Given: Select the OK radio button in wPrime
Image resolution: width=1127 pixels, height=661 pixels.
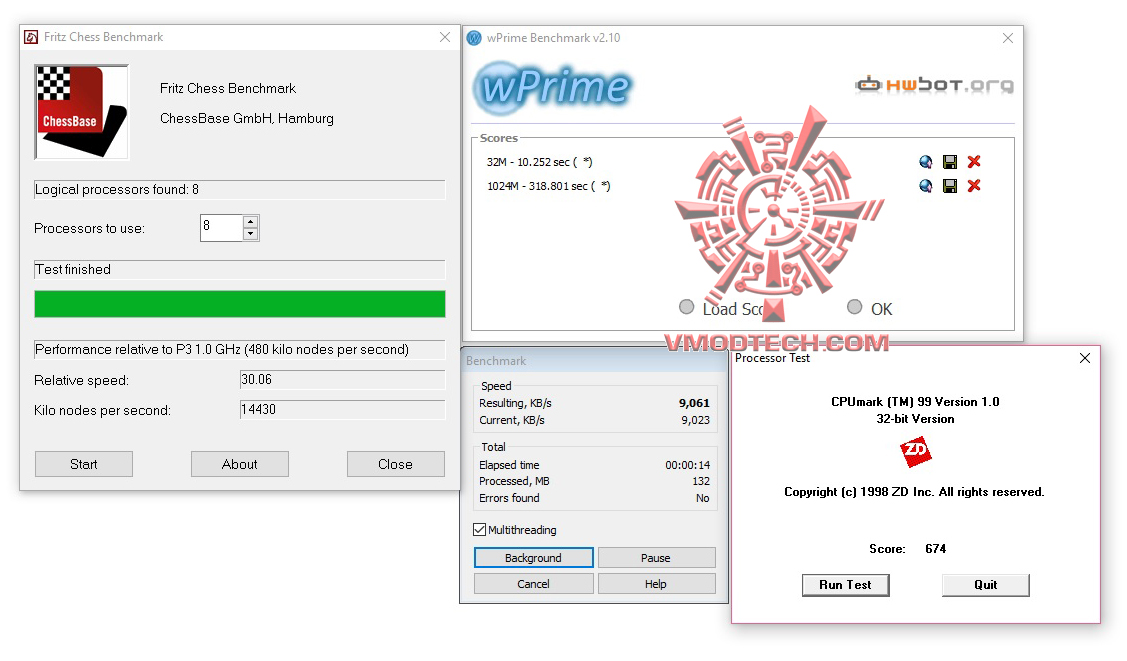Looking at the screenshot, I should pos(854,308).
